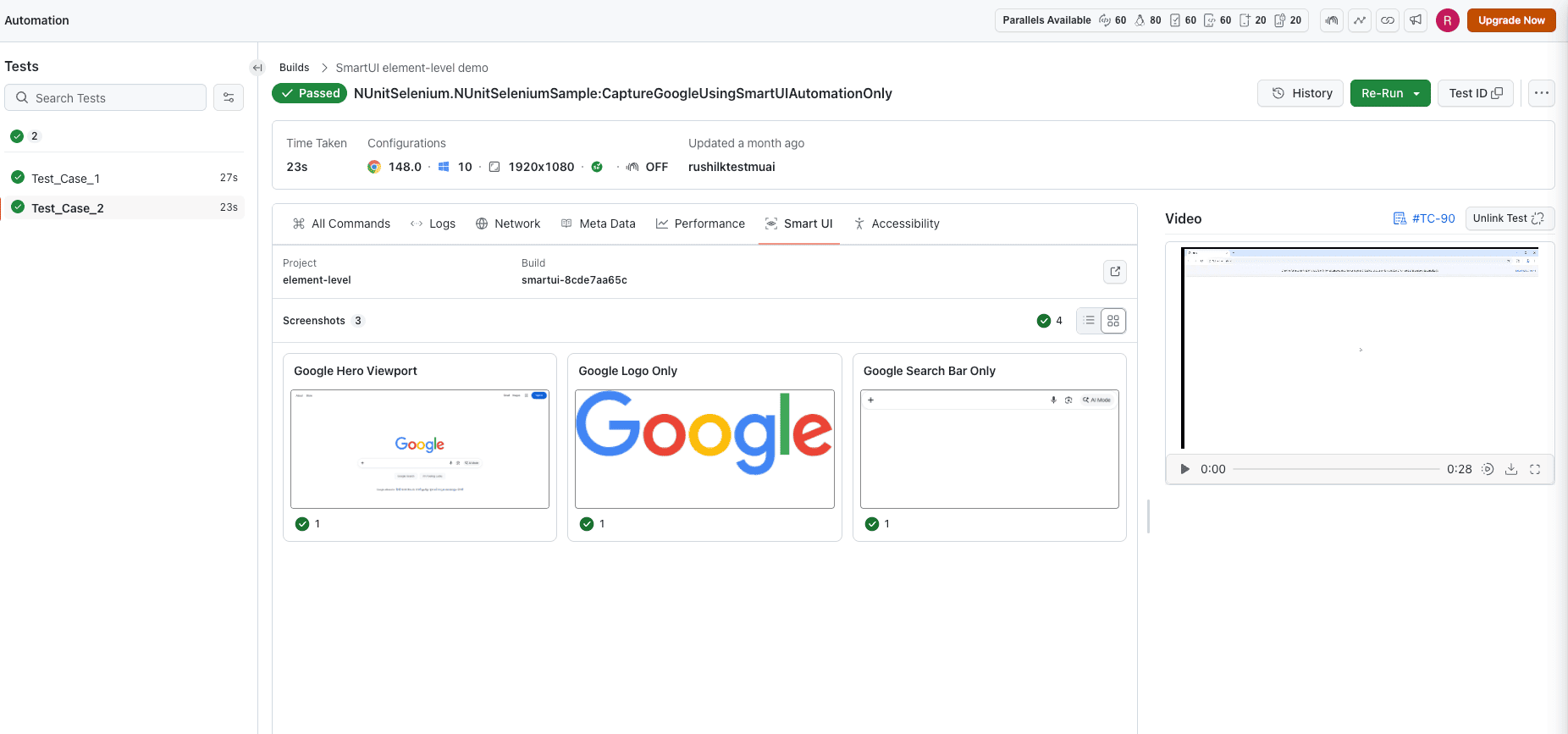
Task: Switch screenshots to grid view
Action: (x=1113, y=321)
